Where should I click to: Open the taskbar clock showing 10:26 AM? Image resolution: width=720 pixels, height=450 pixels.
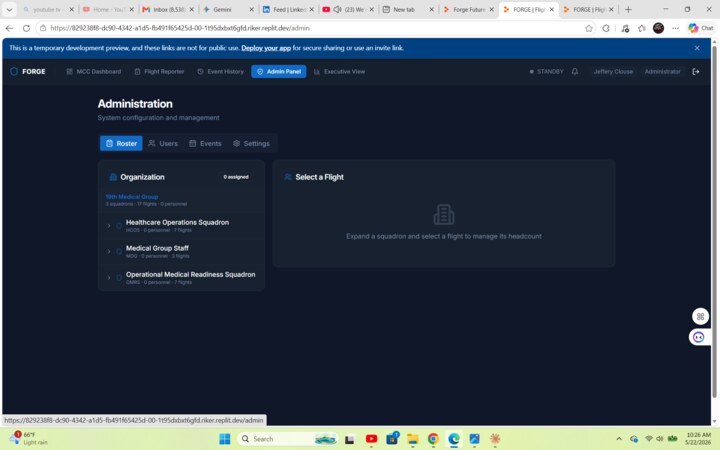(x=698, y=439)
